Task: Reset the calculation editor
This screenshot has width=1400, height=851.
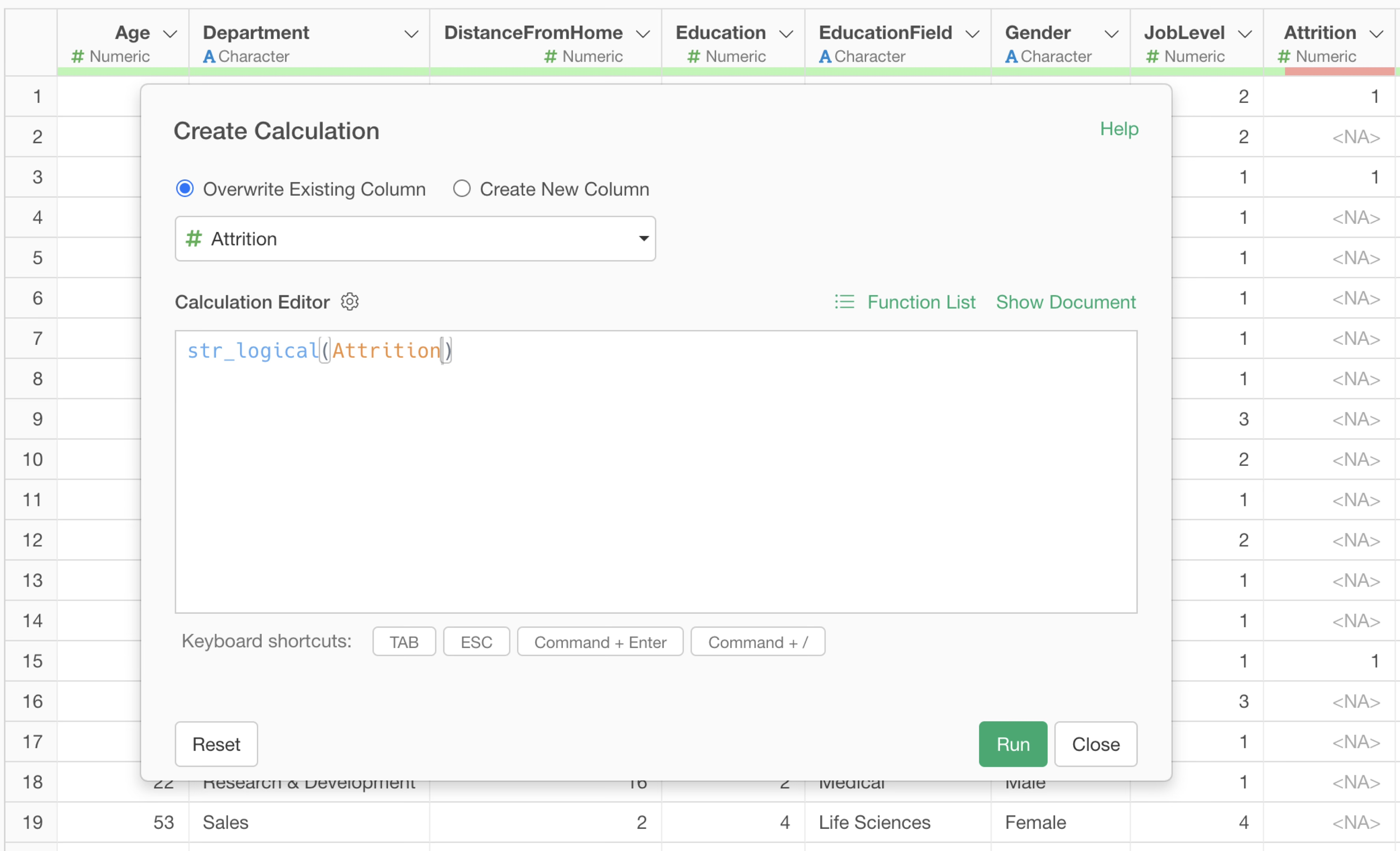Action: tap(216, 743)
